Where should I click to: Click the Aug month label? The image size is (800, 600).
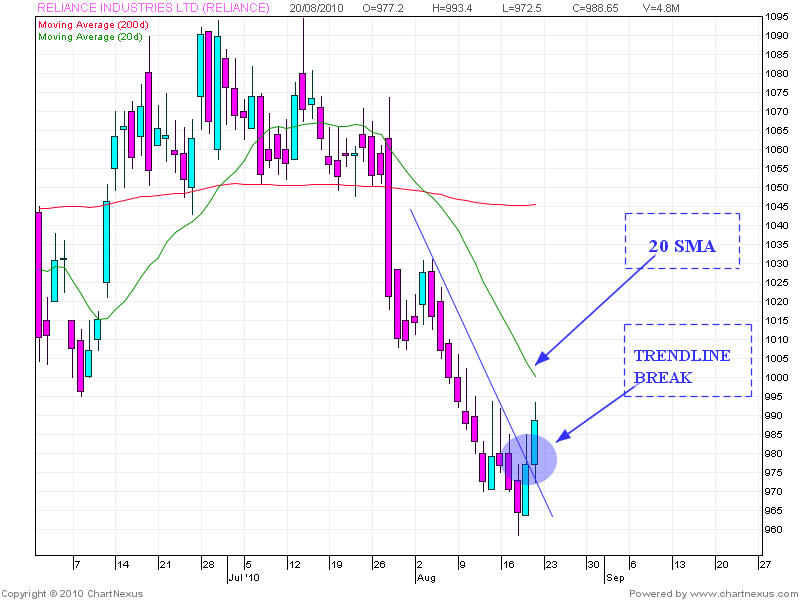pos(426,578)
